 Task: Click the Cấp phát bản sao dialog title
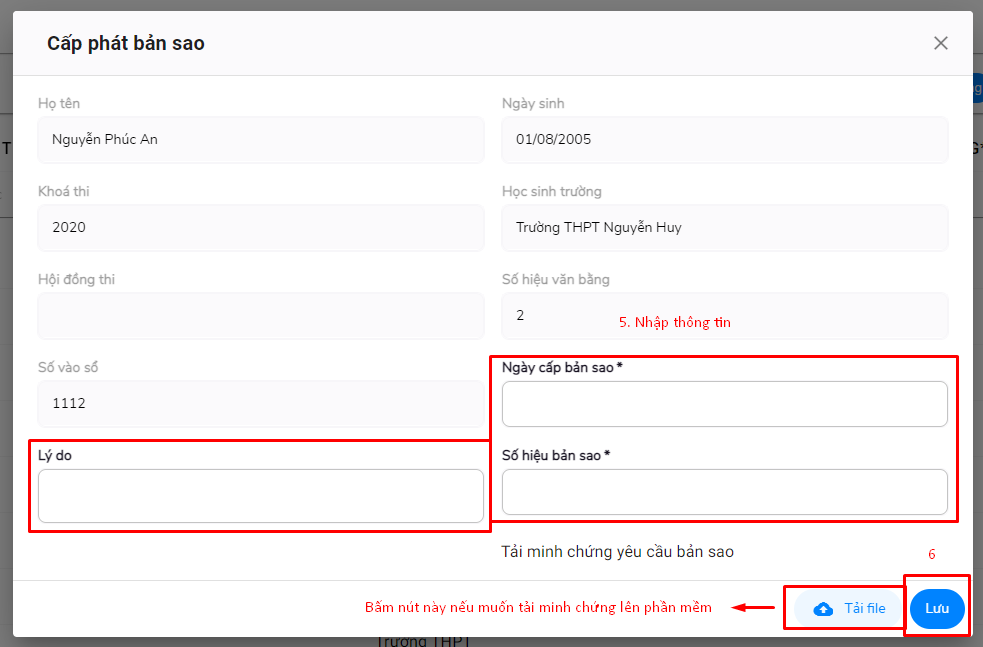tap(126, 43)
